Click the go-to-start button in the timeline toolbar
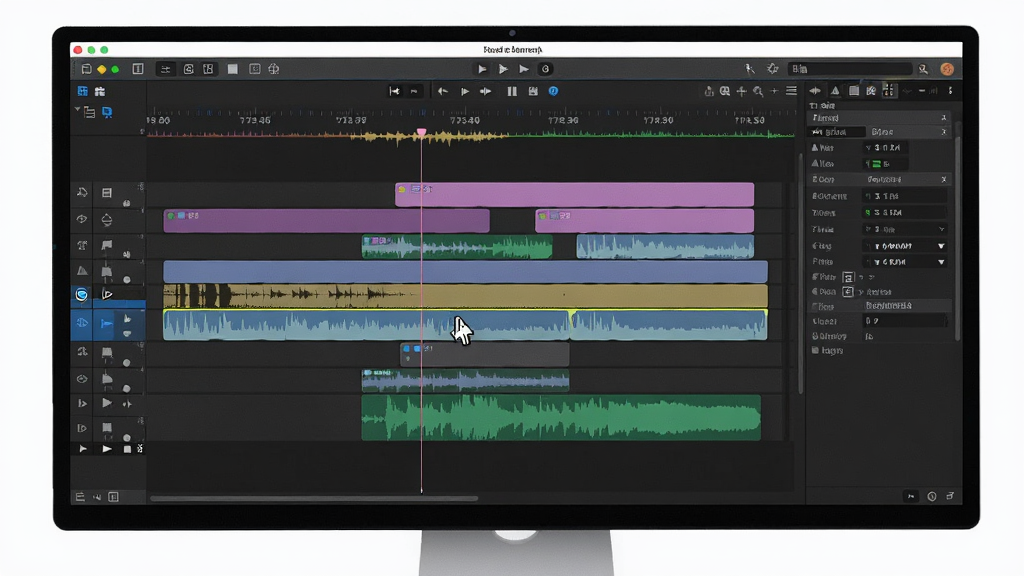Image resolution: width=1024 pixels, height=576 pixels. point(394,91)
